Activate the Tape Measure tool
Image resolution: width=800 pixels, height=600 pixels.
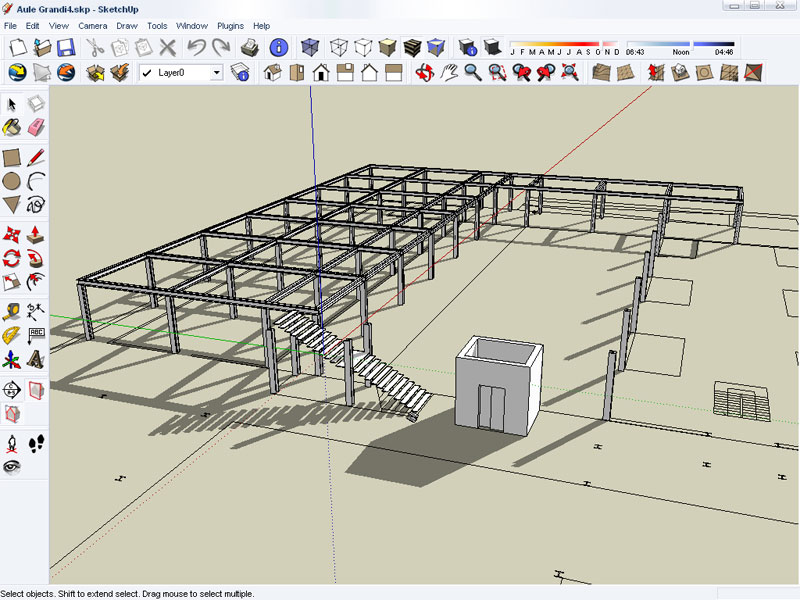pos(12,311)
